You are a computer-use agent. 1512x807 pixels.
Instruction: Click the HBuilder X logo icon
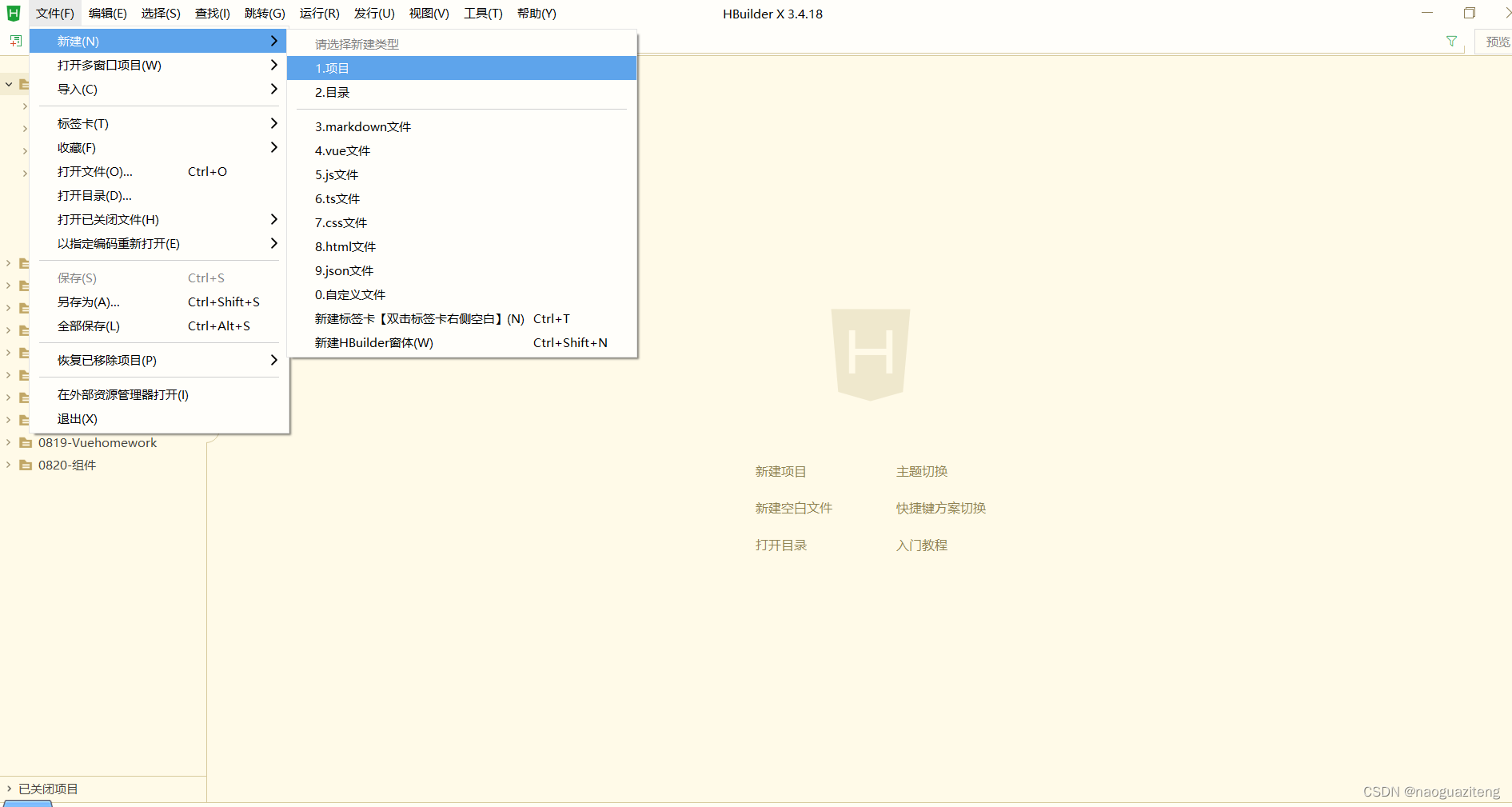14,14
